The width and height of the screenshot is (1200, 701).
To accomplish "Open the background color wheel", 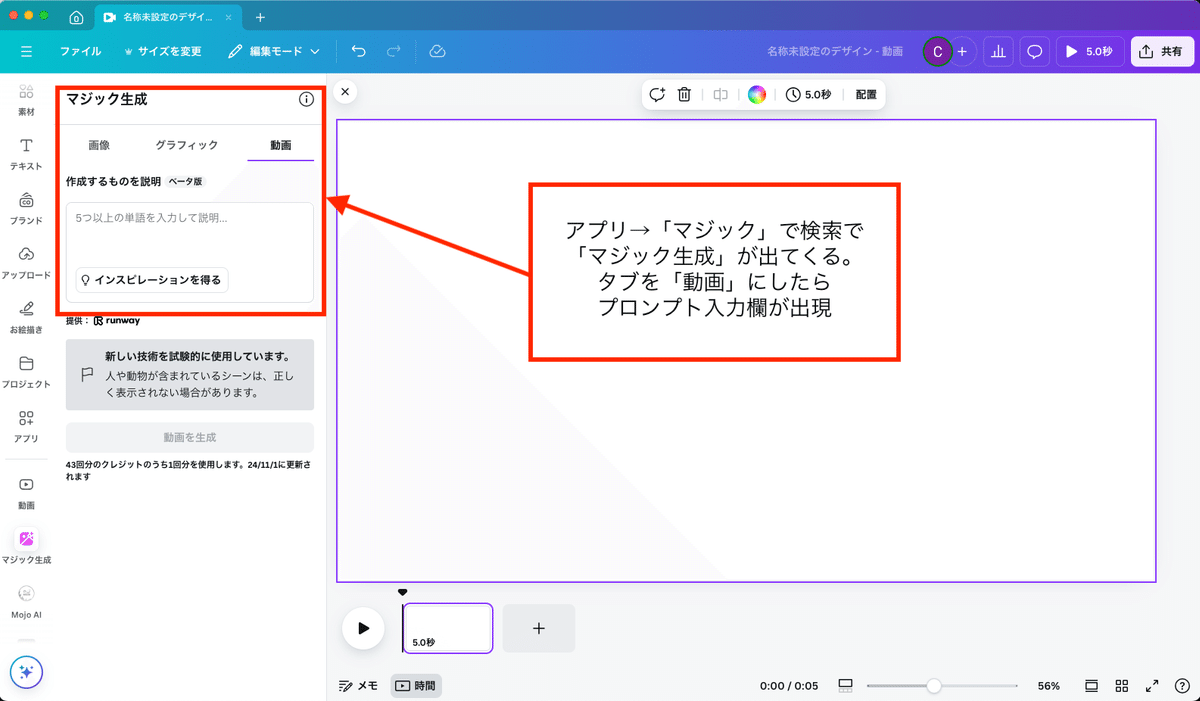I will (x=757, y=94).
